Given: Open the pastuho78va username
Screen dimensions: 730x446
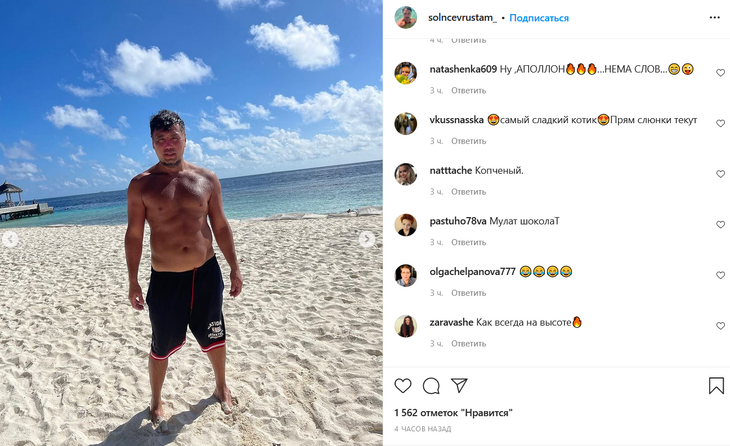Looking at the screenshot, I should 457,221.
